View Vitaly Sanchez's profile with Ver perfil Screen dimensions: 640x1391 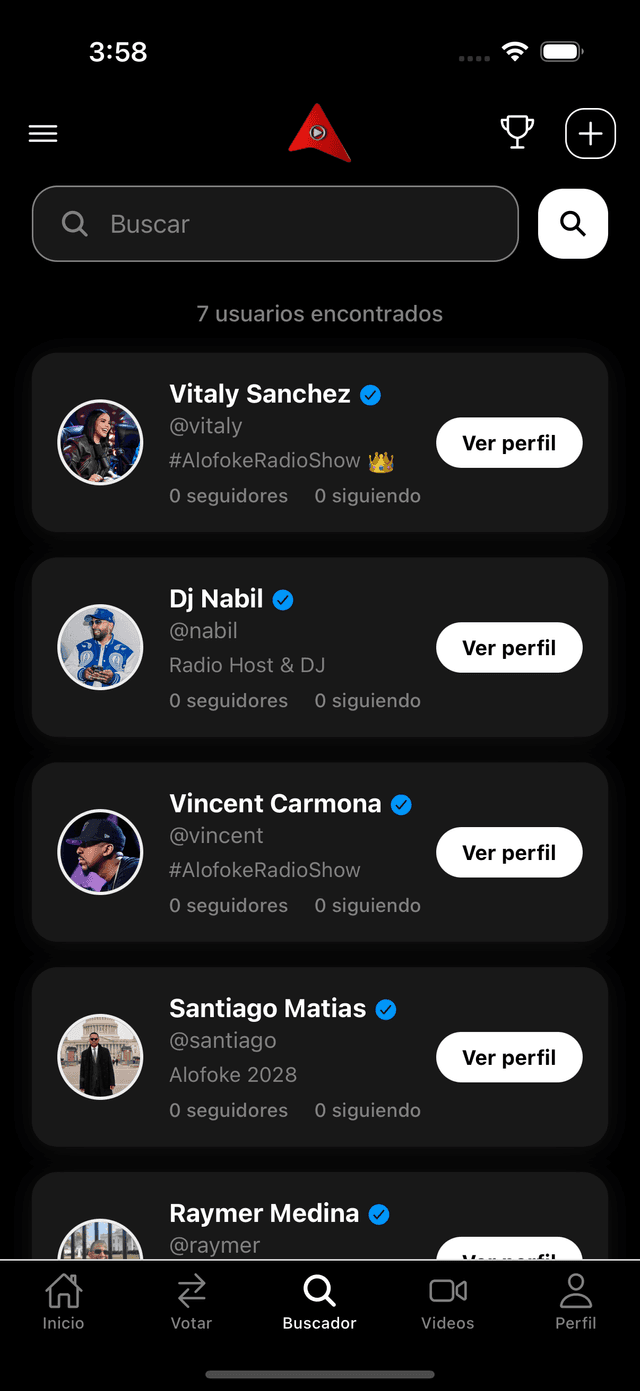tap(509, 443)
